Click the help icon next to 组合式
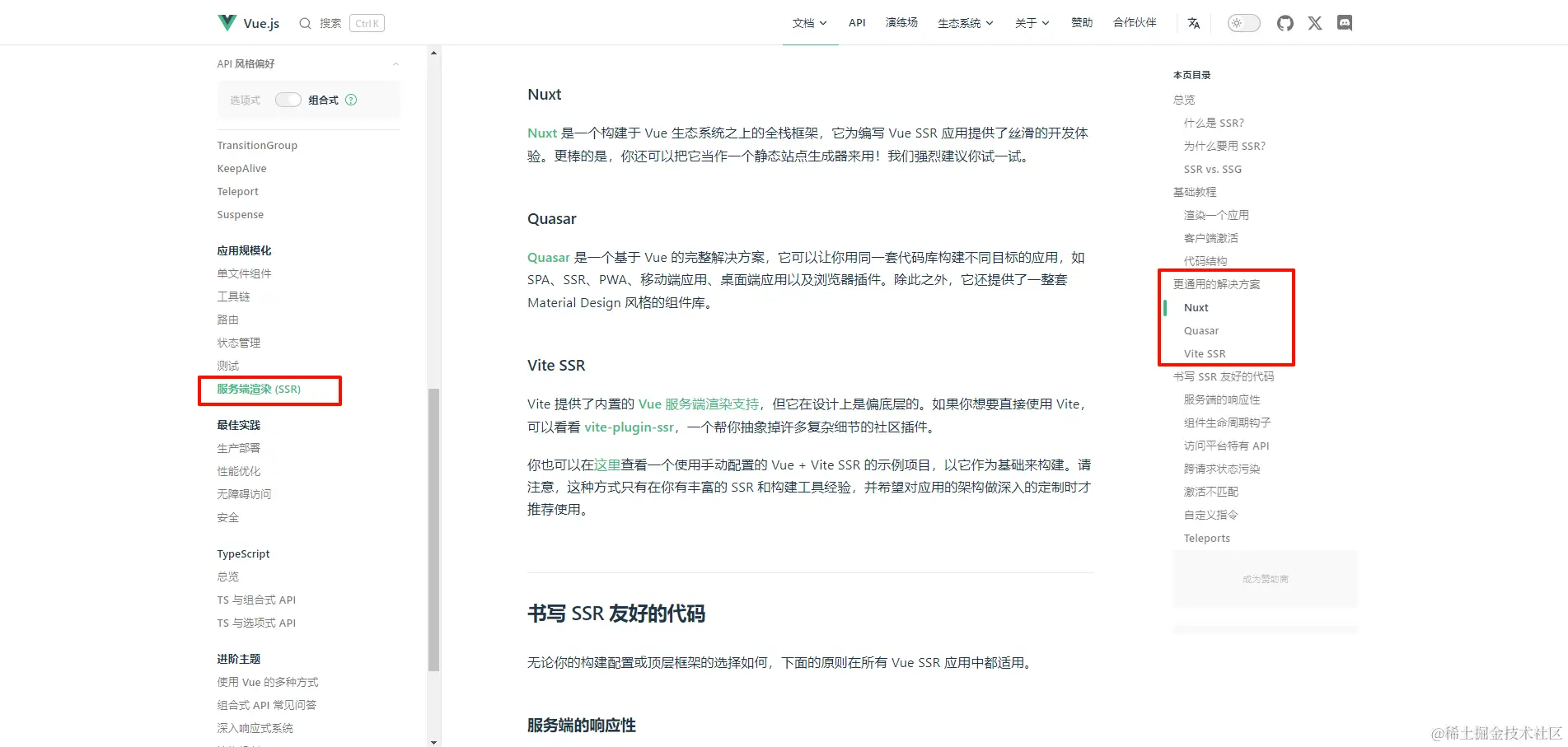 click(350, 100)
